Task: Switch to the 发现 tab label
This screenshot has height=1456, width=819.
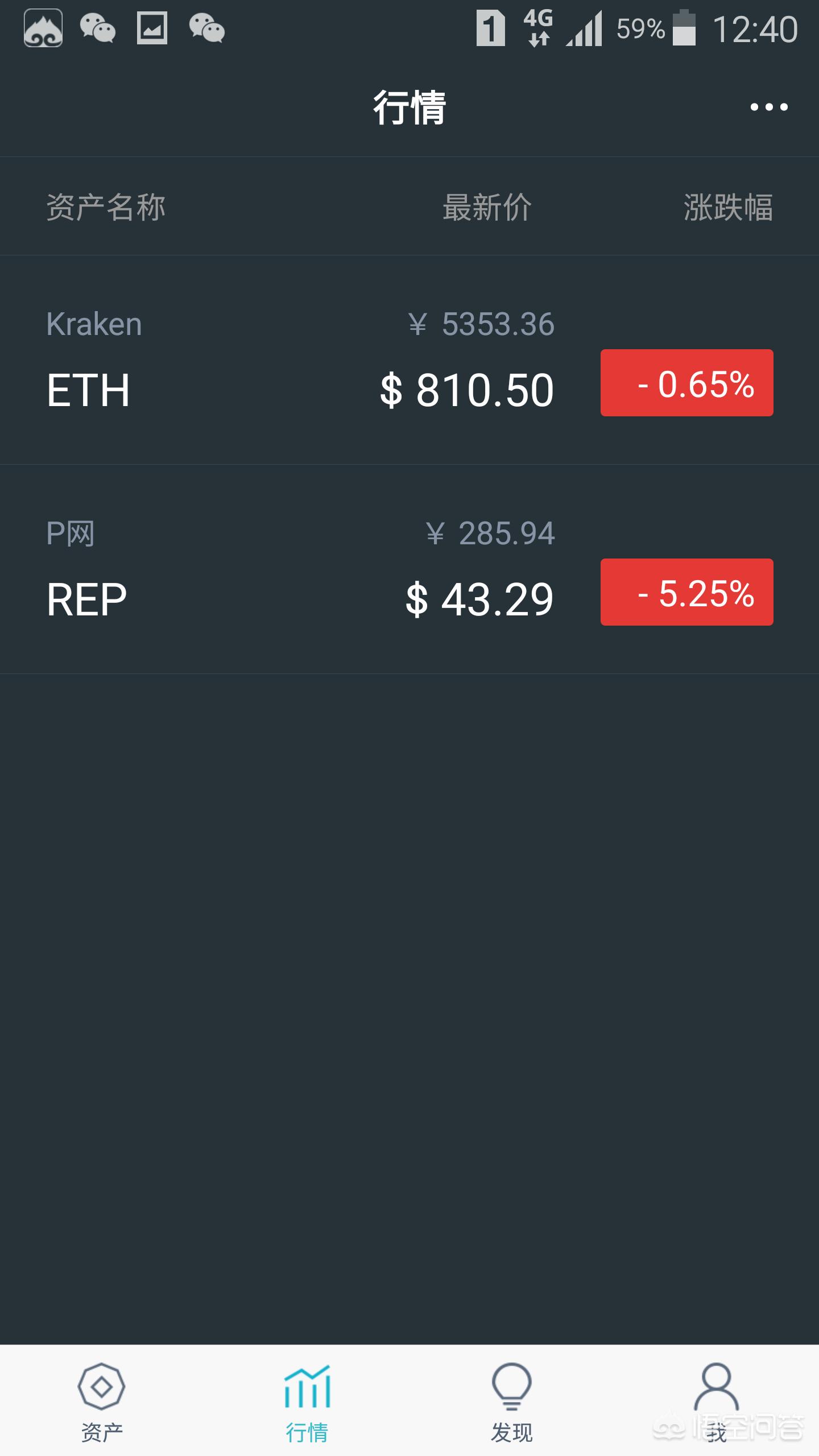Action: [x=511, y=1433]
